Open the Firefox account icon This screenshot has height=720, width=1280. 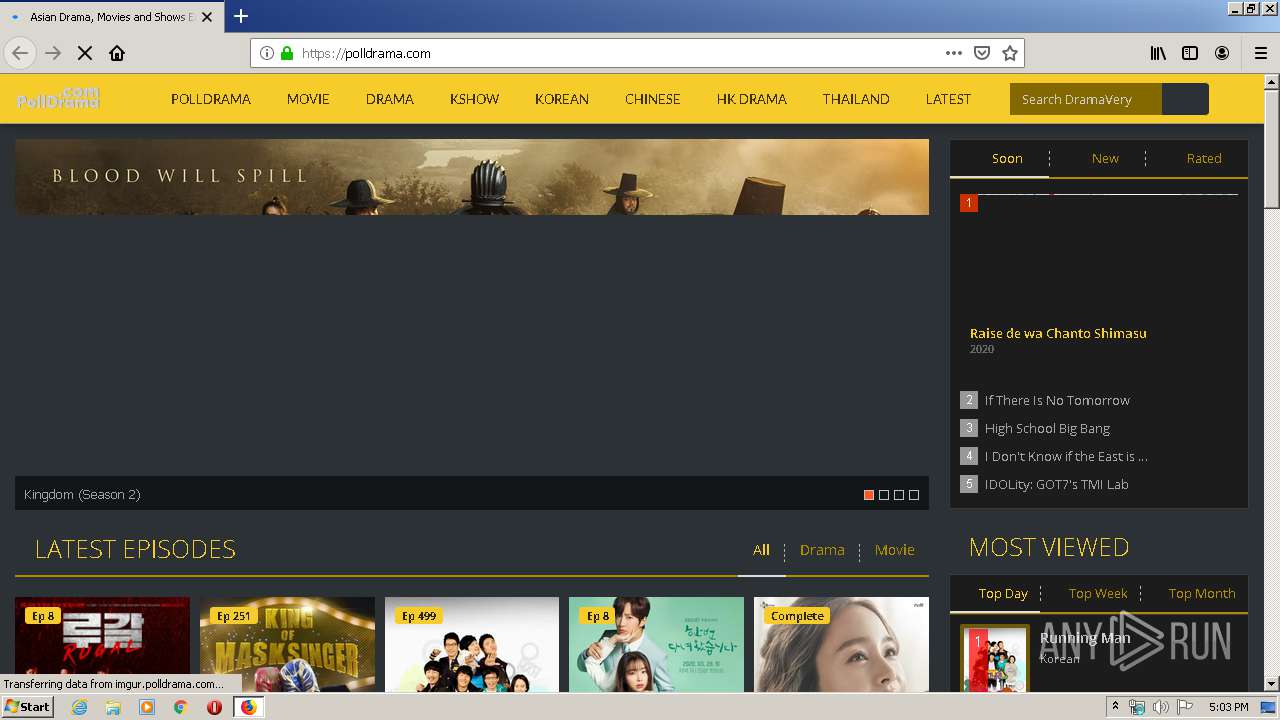pyautogui.click(x=1222, y=53)
